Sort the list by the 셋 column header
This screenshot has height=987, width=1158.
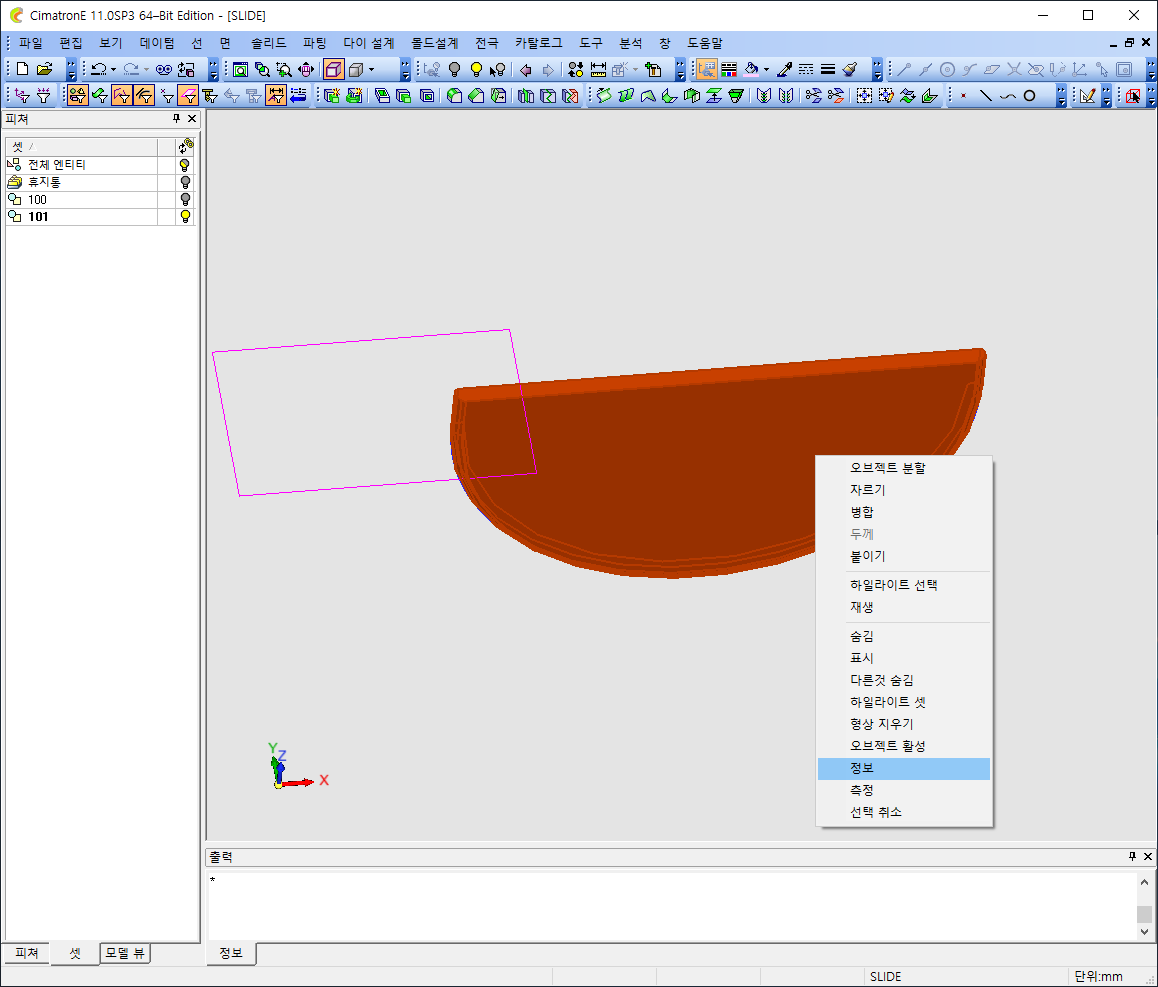(x=81, y=147)
